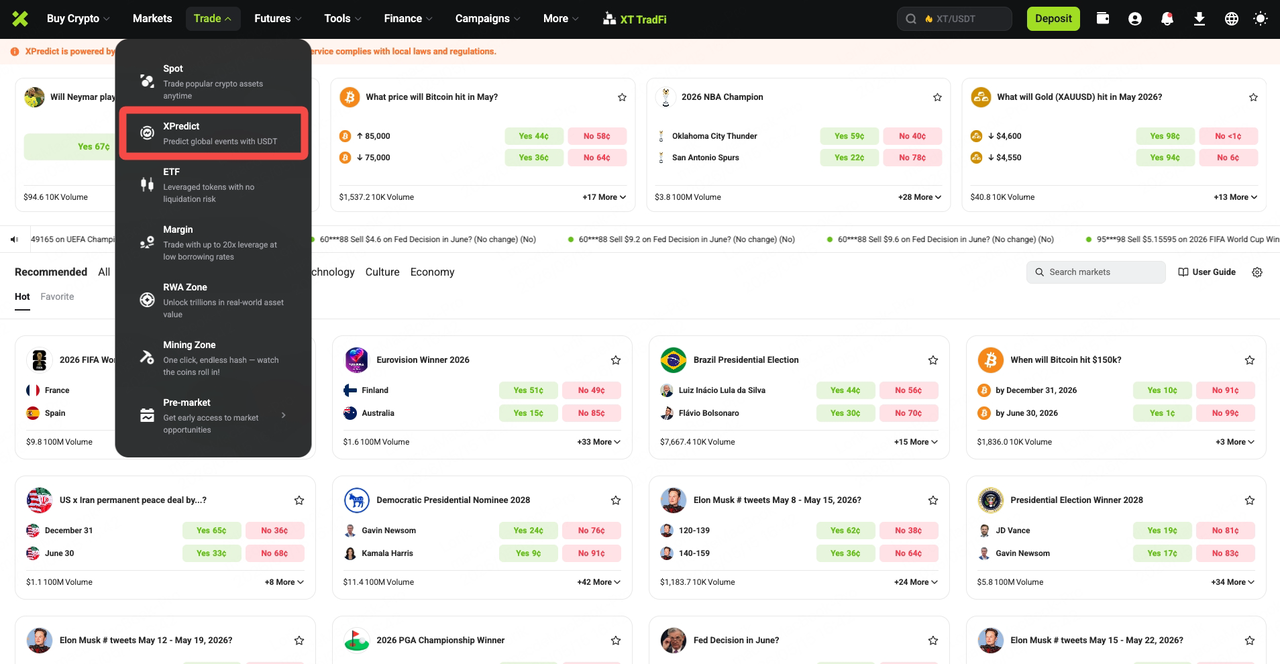Open the wallet icon in header

coord(1103,18)
